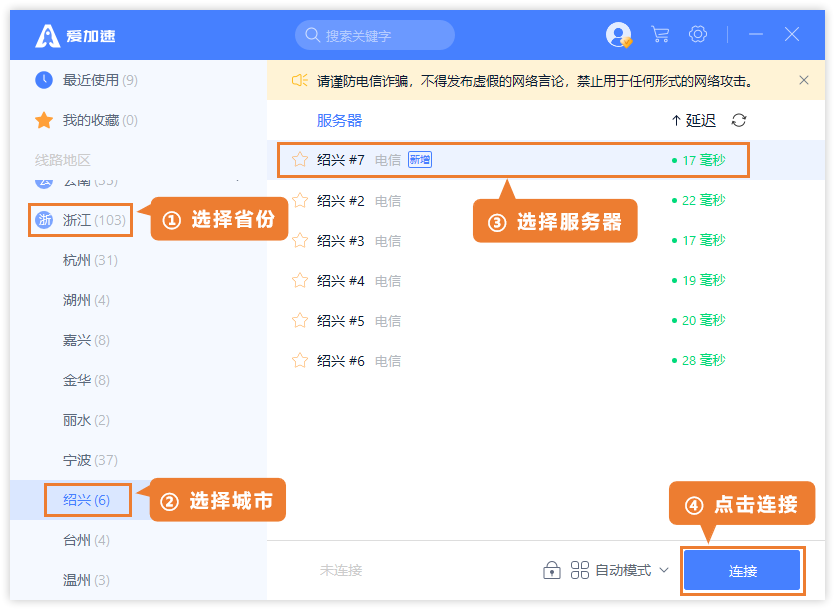Select 台州 (4) city
Viewport: 835px width, 610px height.
86,540
